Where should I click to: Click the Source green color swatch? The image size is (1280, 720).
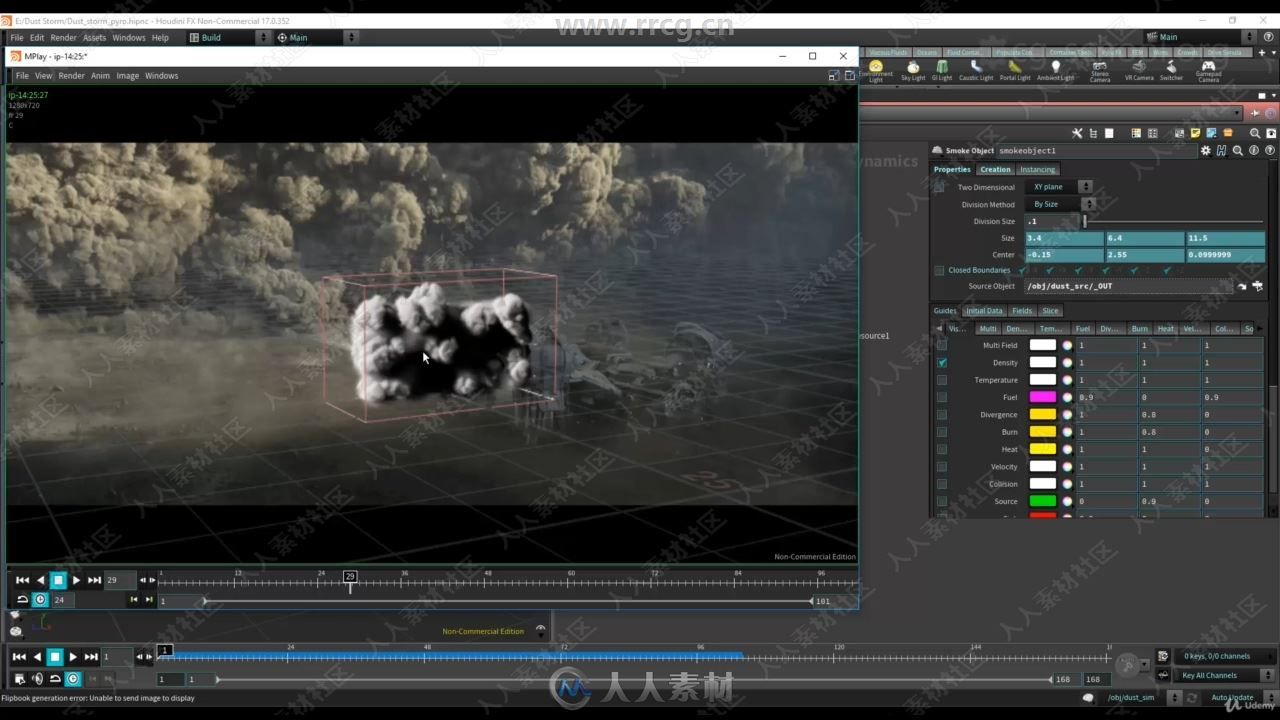1043,501
